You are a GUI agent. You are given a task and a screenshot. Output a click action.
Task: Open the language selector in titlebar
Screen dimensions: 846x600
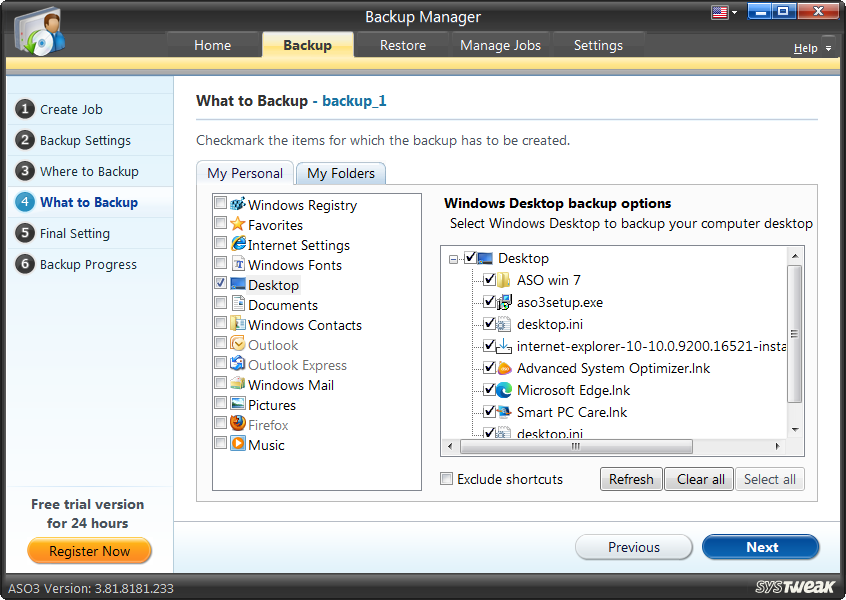pyautogui.click(x=725, y=11)
